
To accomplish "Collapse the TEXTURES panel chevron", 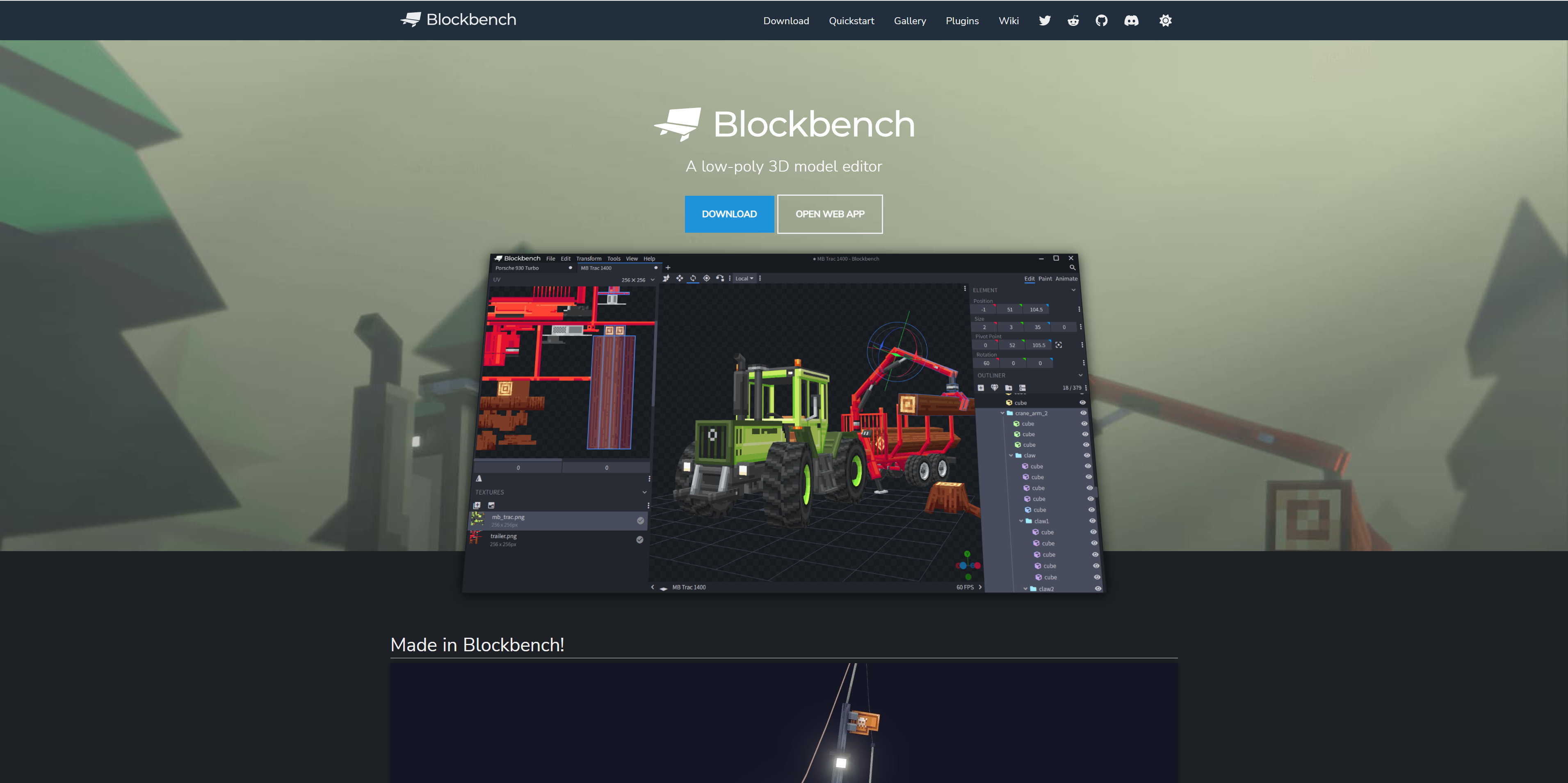I will pyautogui.click(x=645, y=492).
